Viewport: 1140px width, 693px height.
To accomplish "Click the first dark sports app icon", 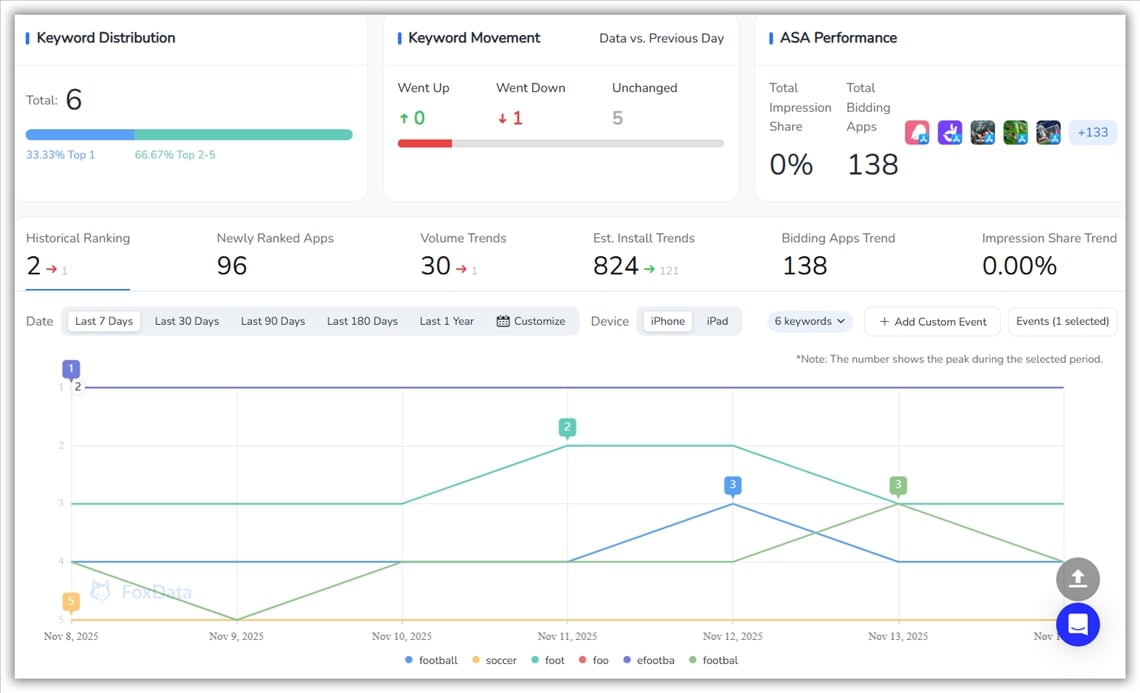I will [x=982, y=133].
